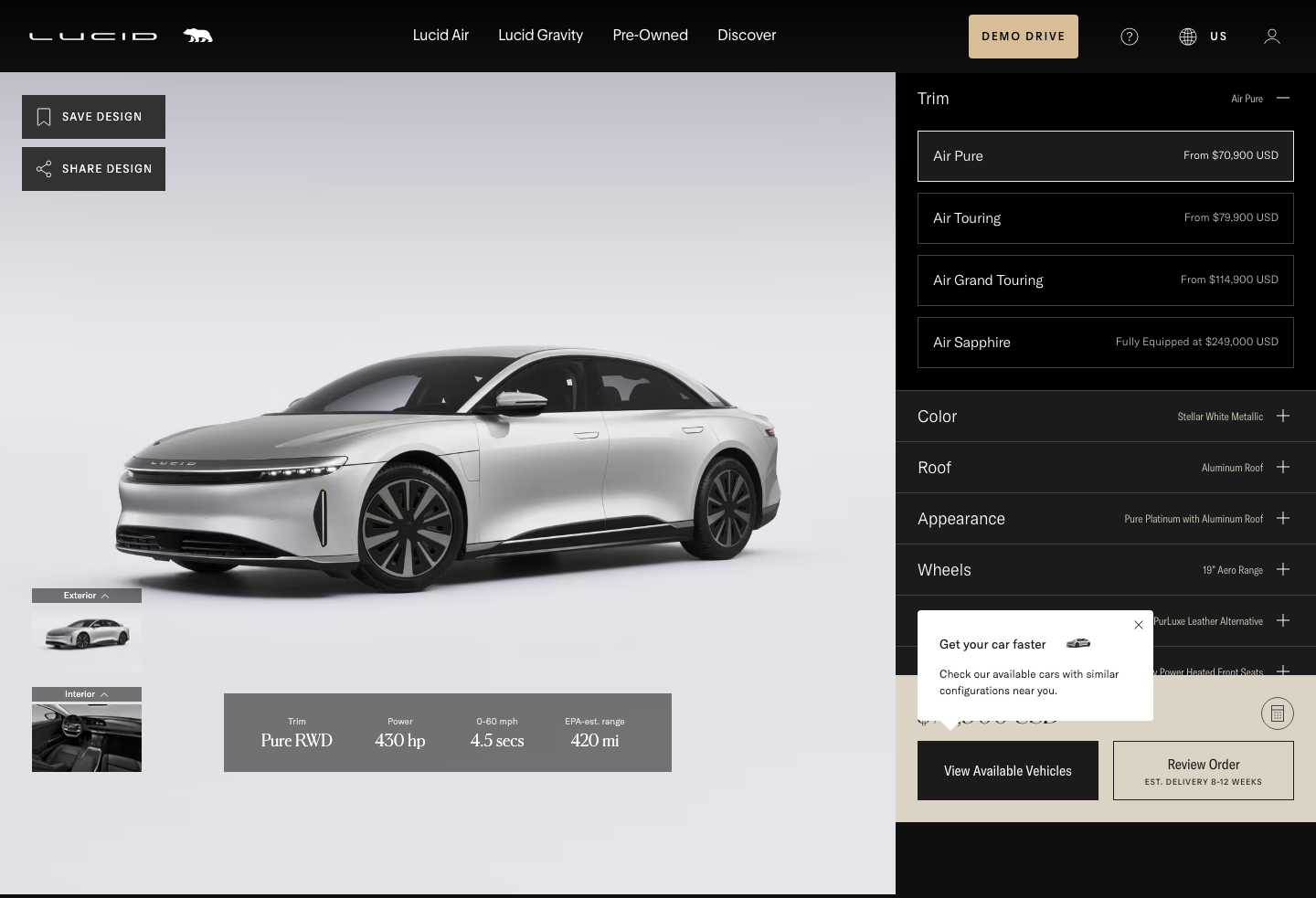Click Review Order button
This screenshot has width=1316, height=898.
1204,771
